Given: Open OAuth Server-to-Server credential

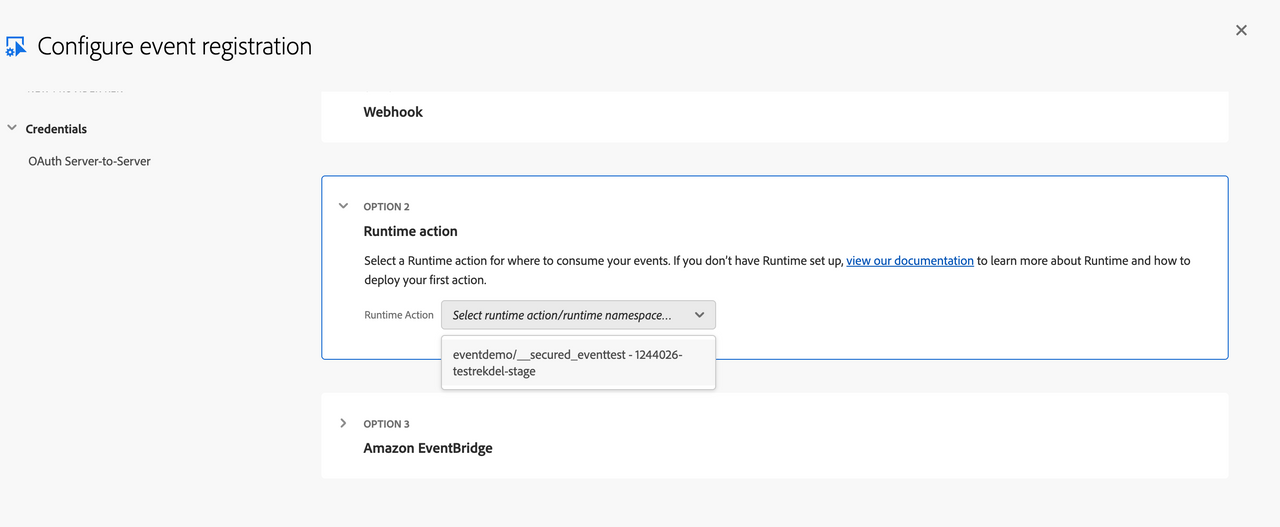Looking at the screenshot, I should click(90, 161).
